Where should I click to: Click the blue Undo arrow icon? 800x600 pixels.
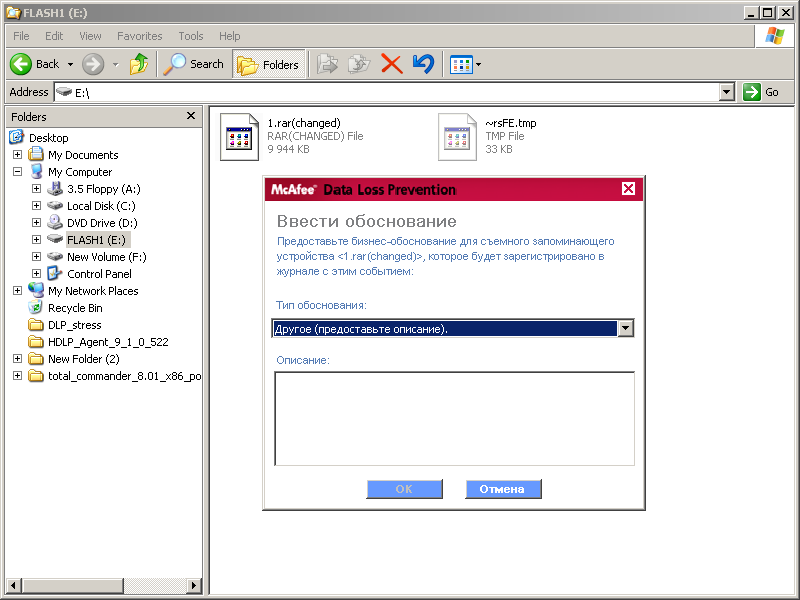423,64
